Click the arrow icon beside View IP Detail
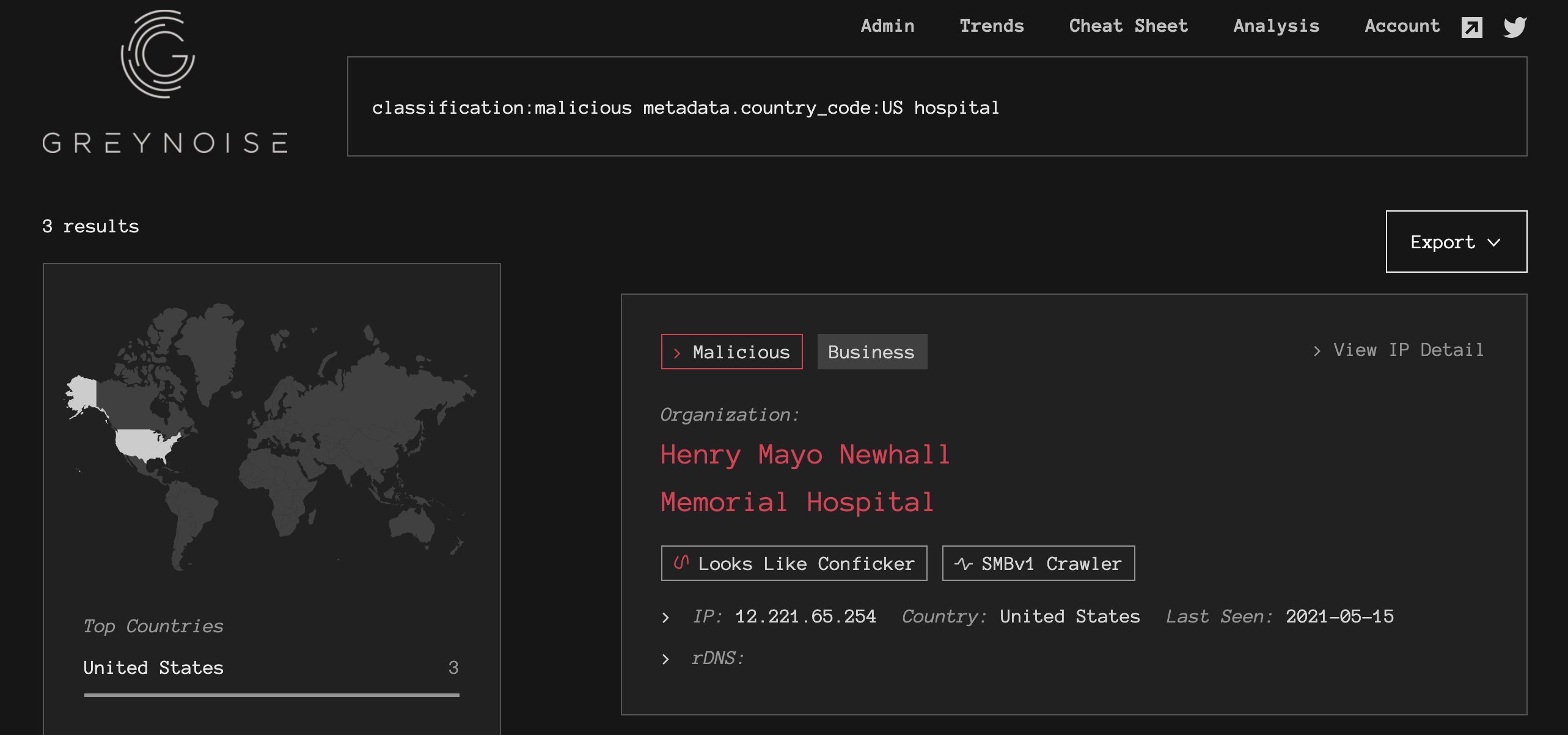The image size is (1568, 735). coord(1317,350)
